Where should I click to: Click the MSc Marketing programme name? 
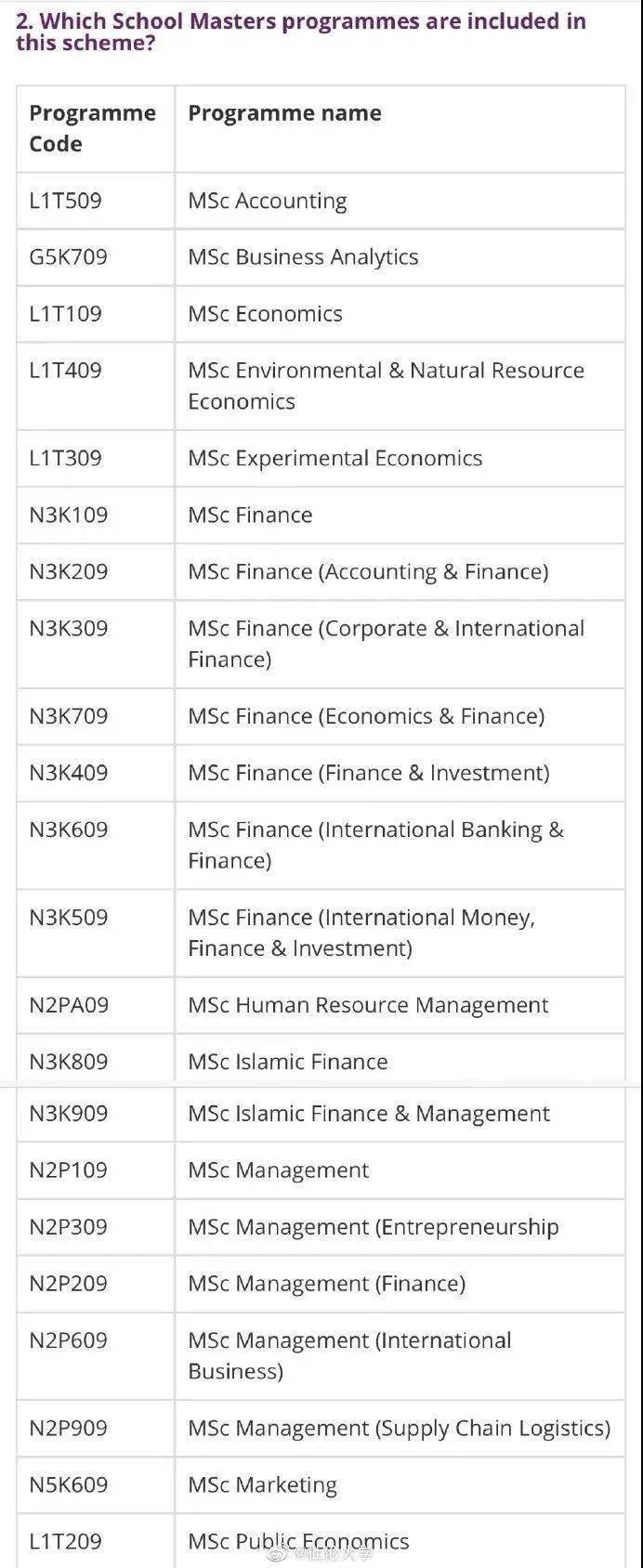262,1485
